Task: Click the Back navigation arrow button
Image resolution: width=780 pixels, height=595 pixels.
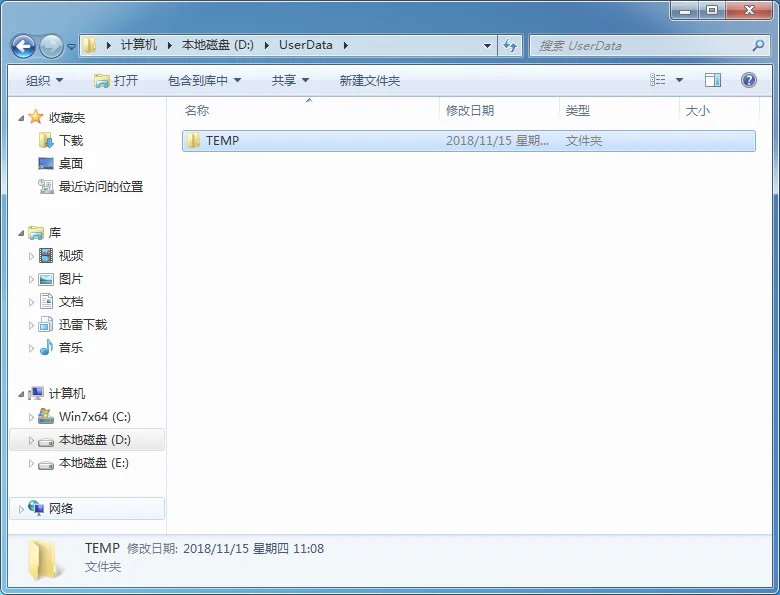Action: [x=24, y=46]
